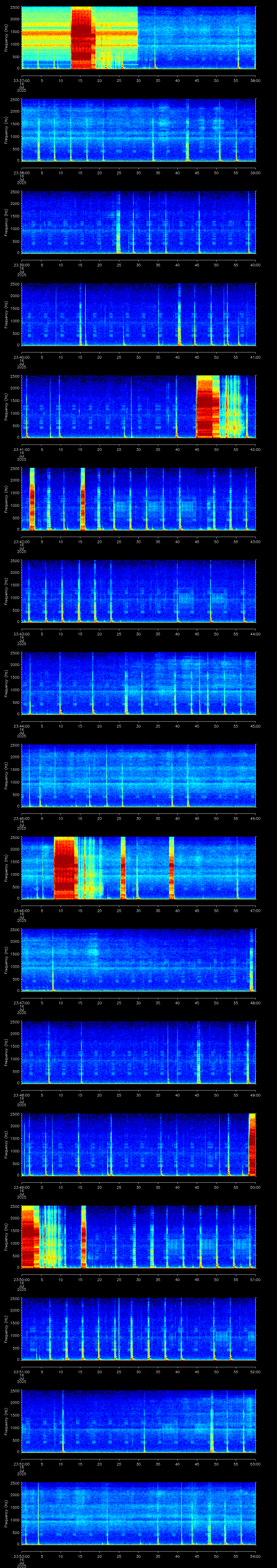
Task: Click the 42:00 end time label
Action: tap(256, 449)
